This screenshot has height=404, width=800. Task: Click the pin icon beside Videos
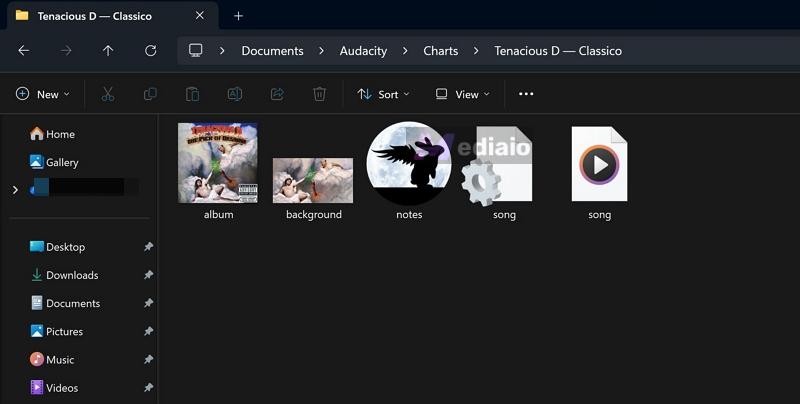pos(148,388)
